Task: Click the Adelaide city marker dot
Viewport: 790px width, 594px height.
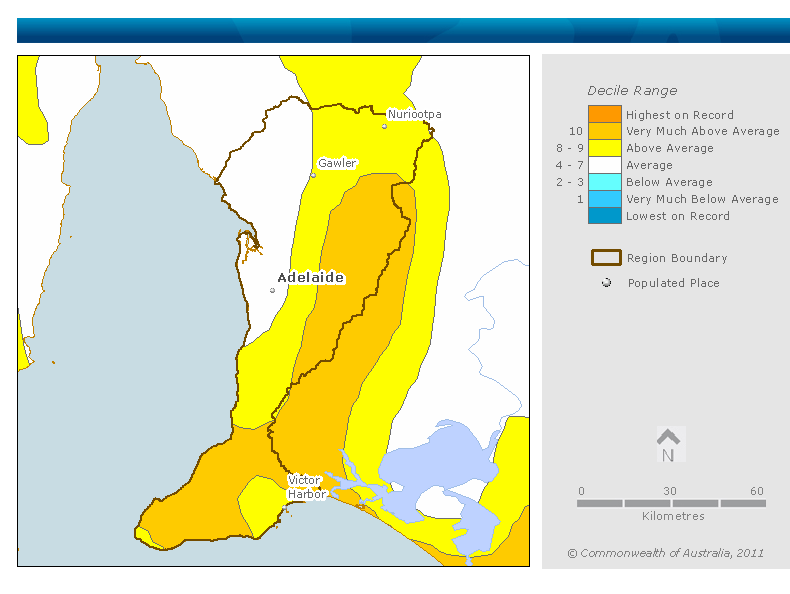Action: pyautogui.click(x=273, y=290)
